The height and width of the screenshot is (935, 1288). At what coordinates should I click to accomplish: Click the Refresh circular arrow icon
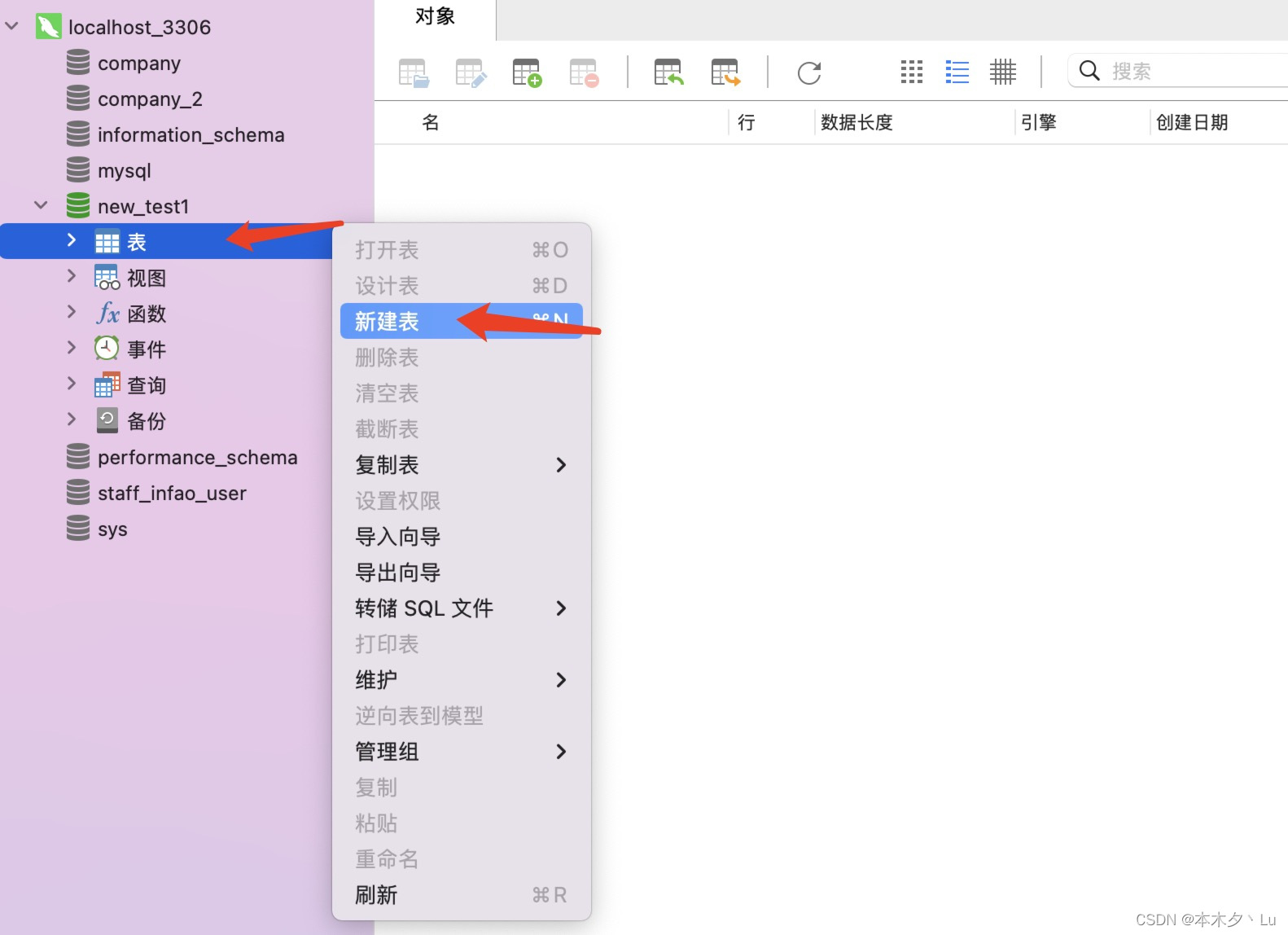809,72
